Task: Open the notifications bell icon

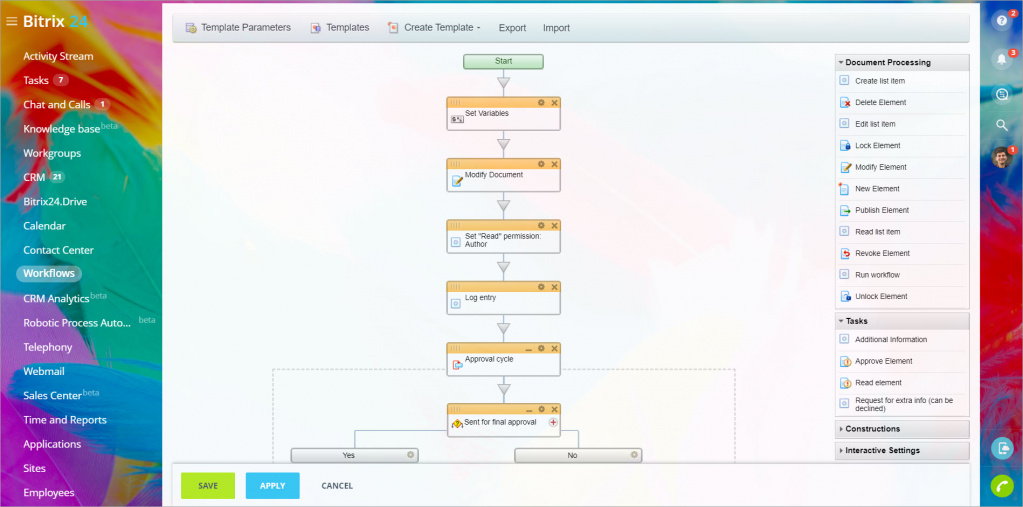Action: point(1001,59)
